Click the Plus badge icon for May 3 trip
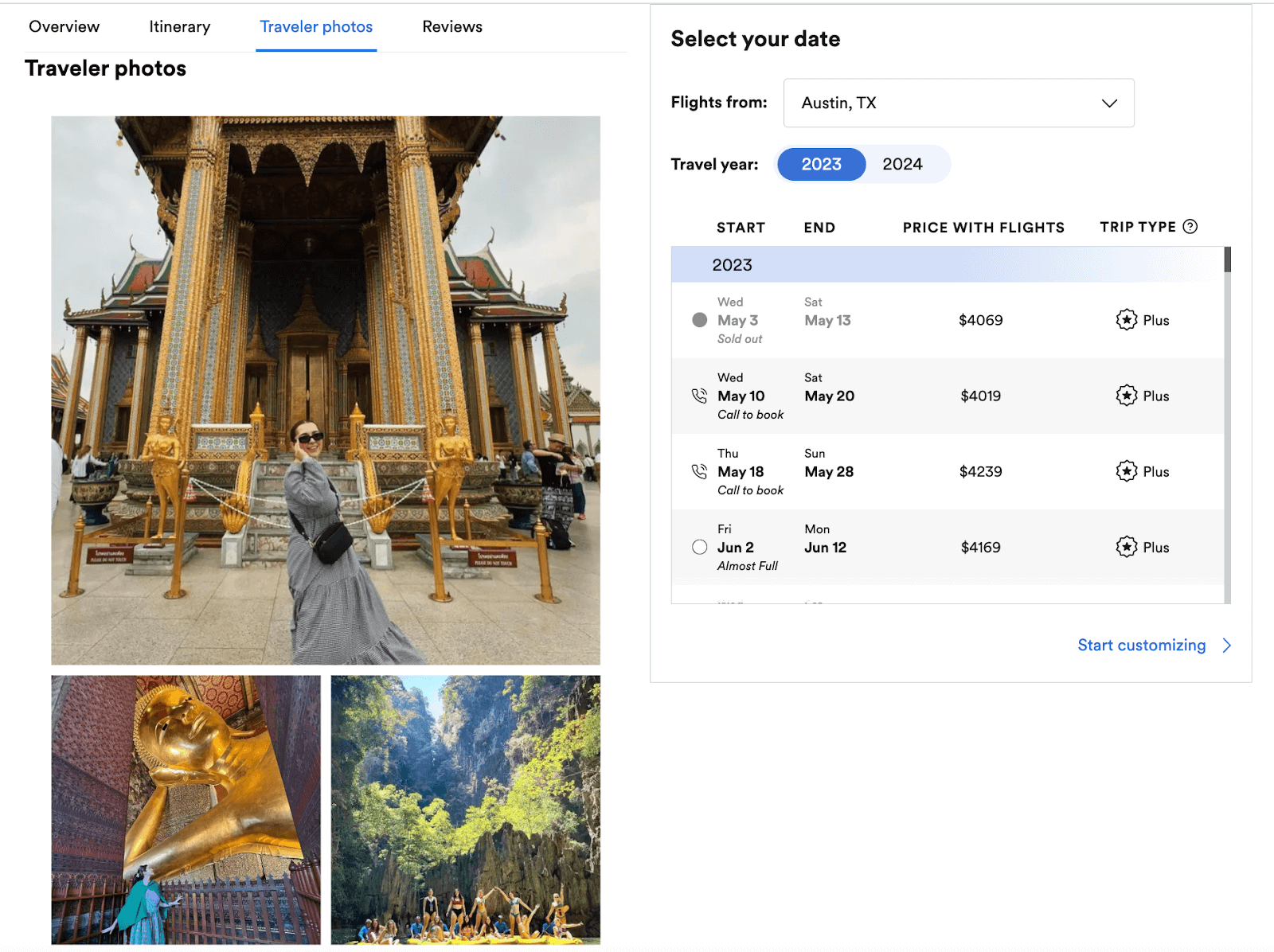The height and width of the screenshot is (952, 1274). (x=1126, y=320)
